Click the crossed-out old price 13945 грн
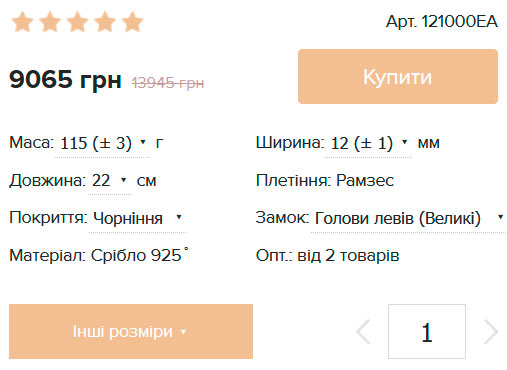Viewport: 507px width, 370px height. point(168,83)
